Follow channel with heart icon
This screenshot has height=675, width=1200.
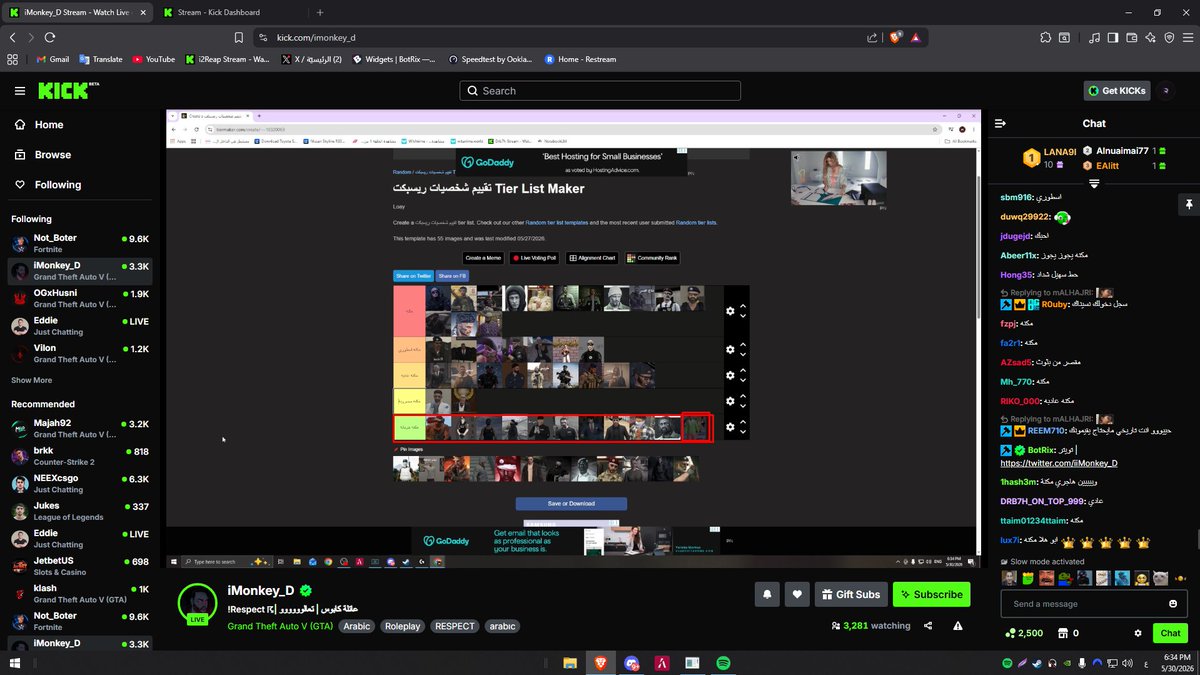[x=797, y=594]
